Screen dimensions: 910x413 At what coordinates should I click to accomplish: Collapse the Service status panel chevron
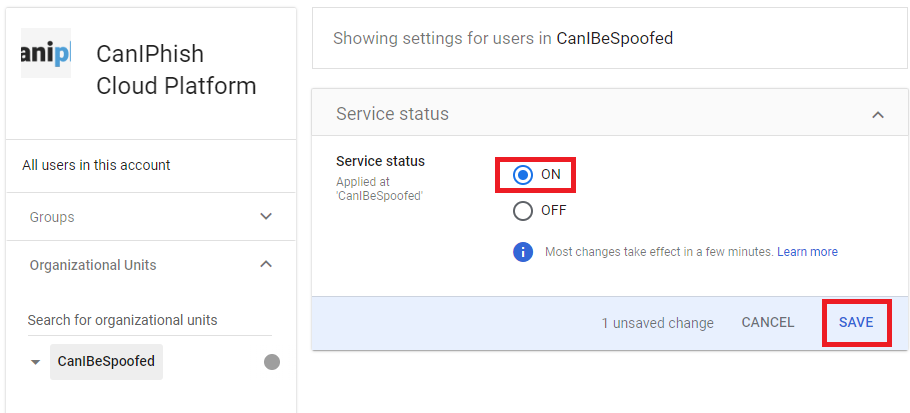tap(878, 114)
